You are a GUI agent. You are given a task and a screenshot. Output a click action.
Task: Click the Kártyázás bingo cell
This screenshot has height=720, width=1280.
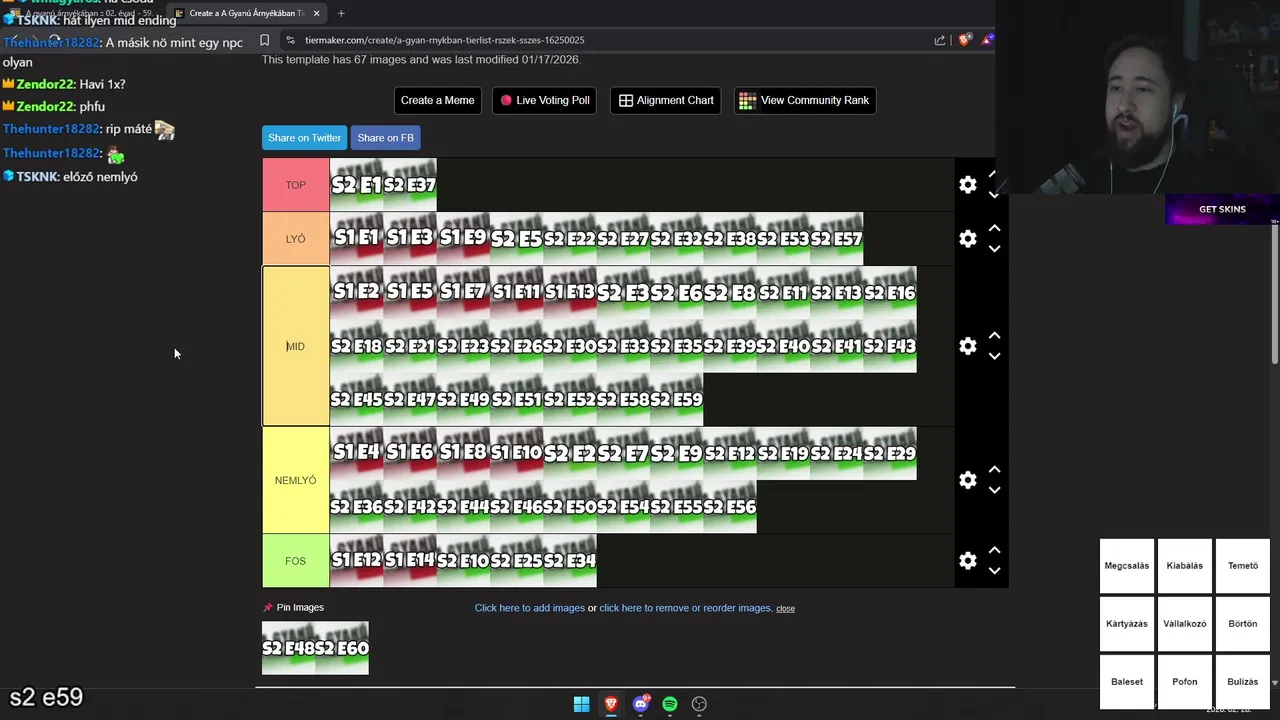1127,624
